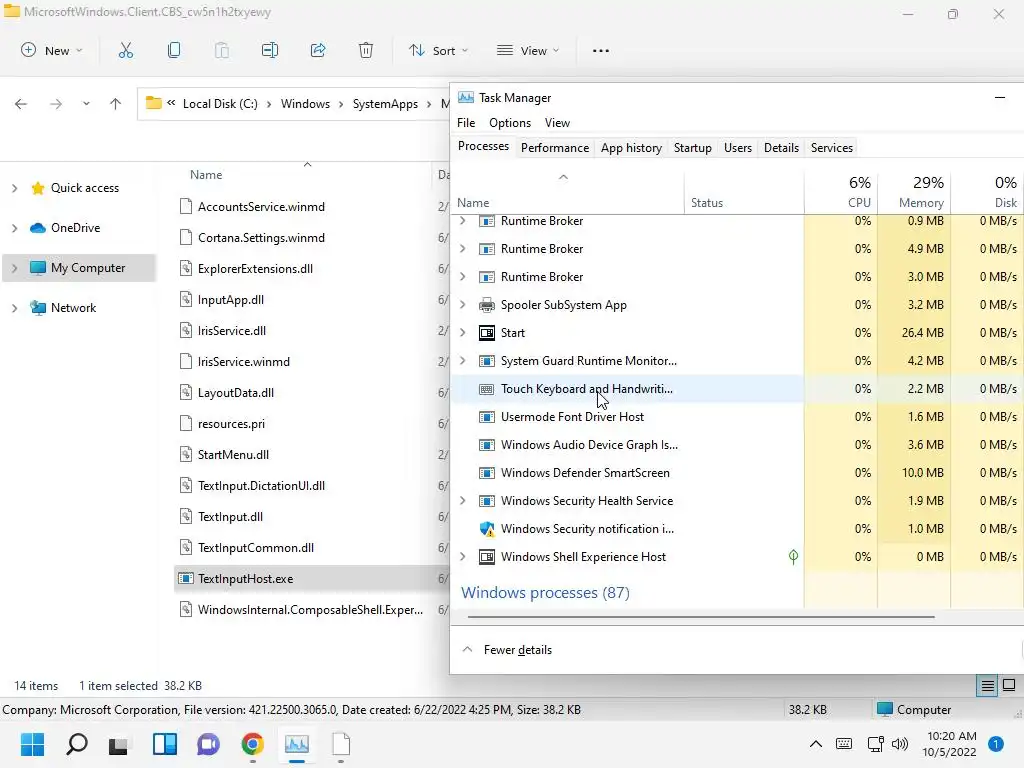Image resolution: width=1024 pixels, height=768 pixels.
Task: Switch to the Services tab
Action: (x=832, y=148)
